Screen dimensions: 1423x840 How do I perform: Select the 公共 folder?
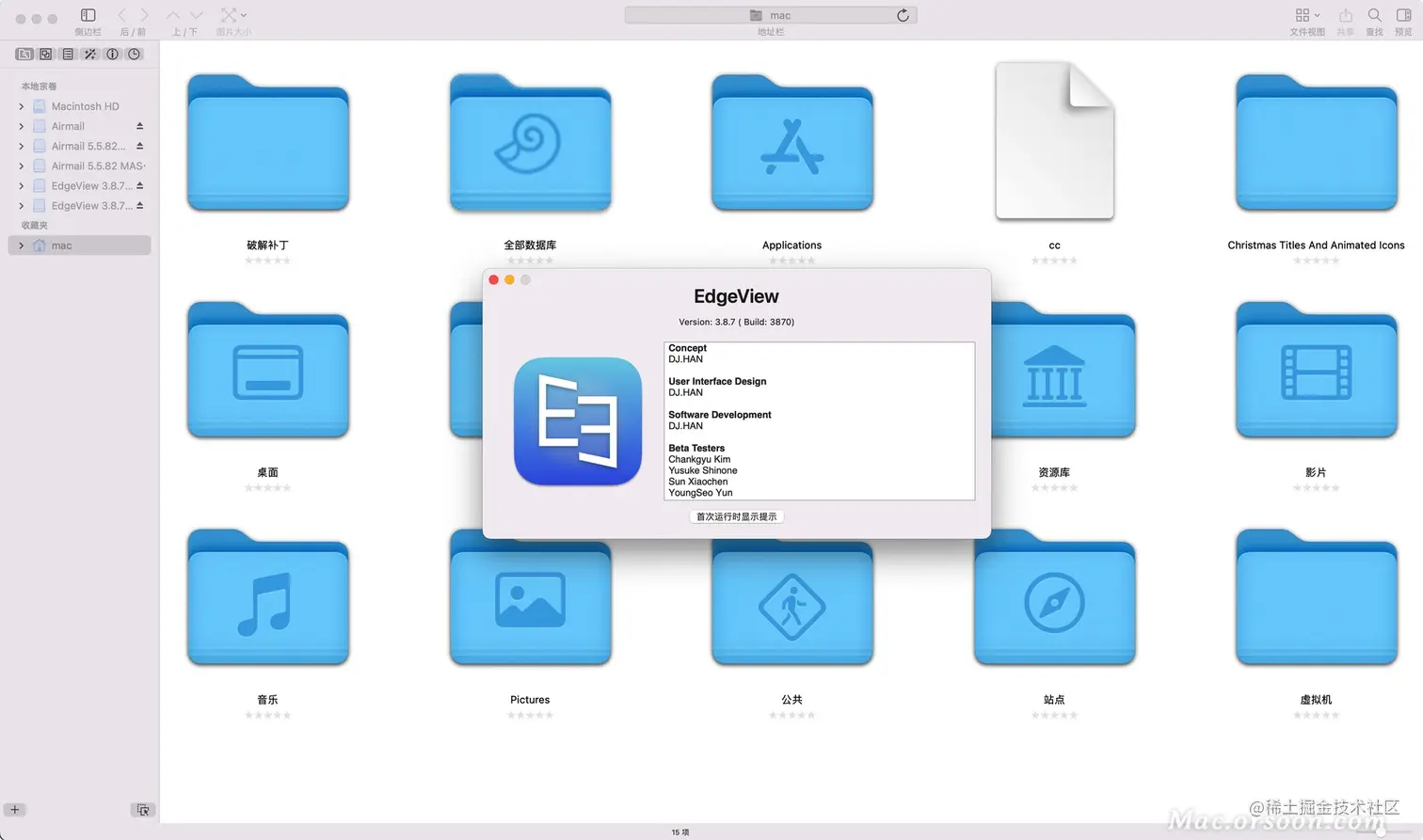tap(792, 602)
